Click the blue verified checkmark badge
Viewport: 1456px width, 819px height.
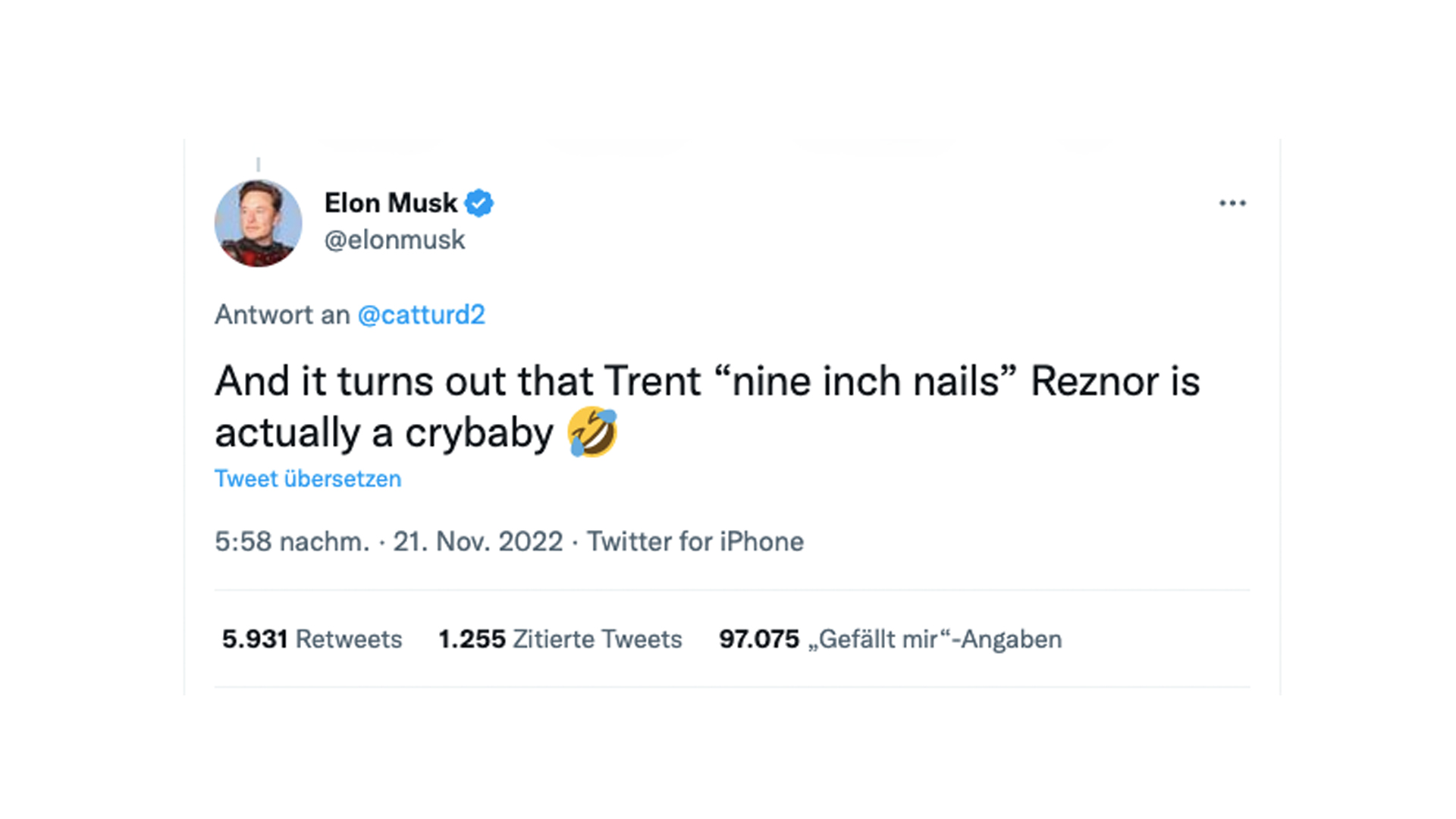[479, 203]
